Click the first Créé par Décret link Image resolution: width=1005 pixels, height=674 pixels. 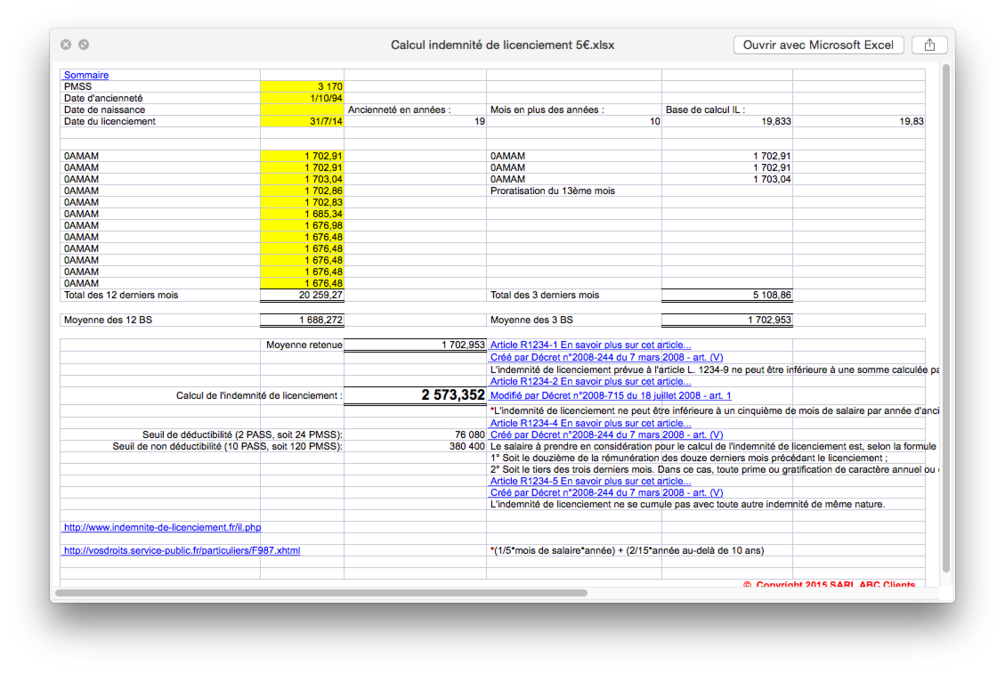point(608,356)
